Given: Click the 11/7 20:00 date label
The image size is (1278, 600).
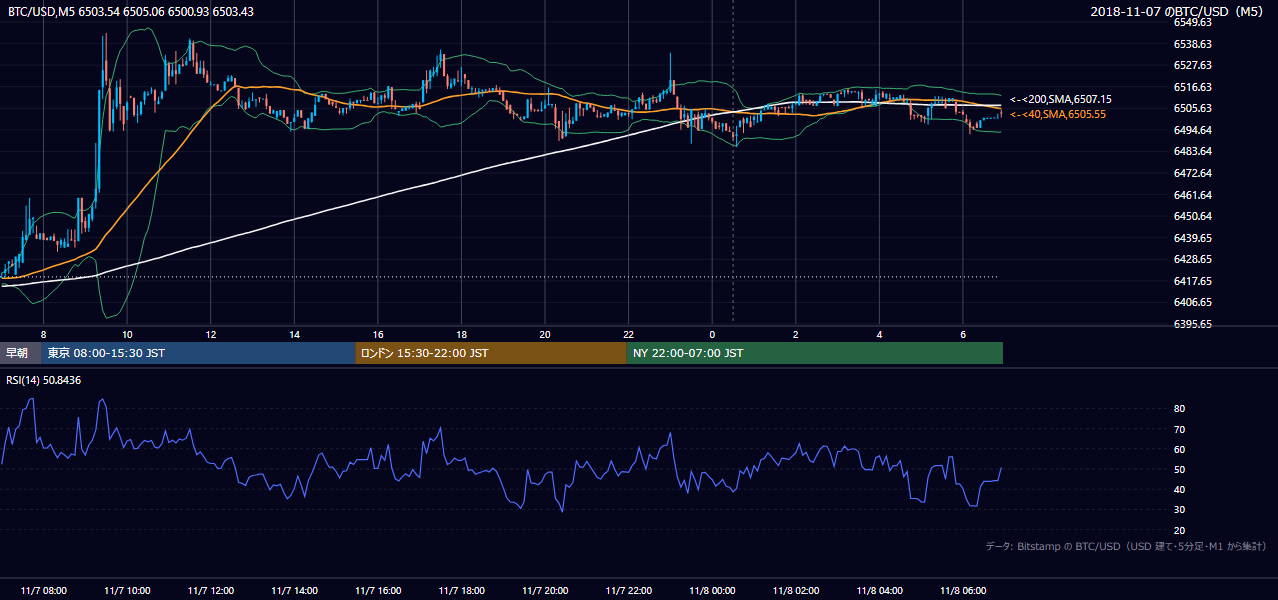Looking at the screenshot, I should click(x=545, y=590).
